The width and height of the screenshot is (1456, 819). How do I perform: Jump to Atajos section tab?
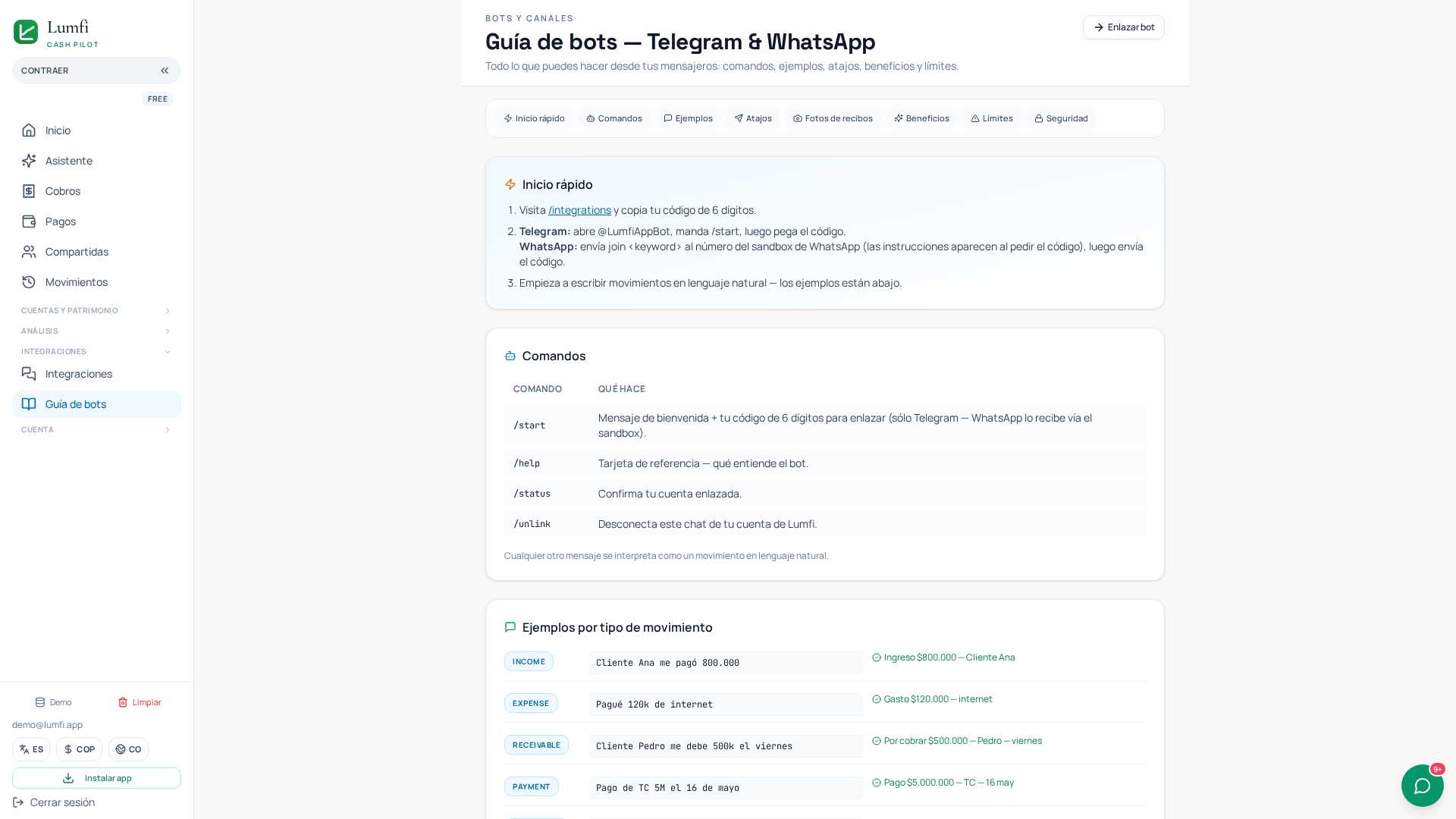(x=753, y=118)
